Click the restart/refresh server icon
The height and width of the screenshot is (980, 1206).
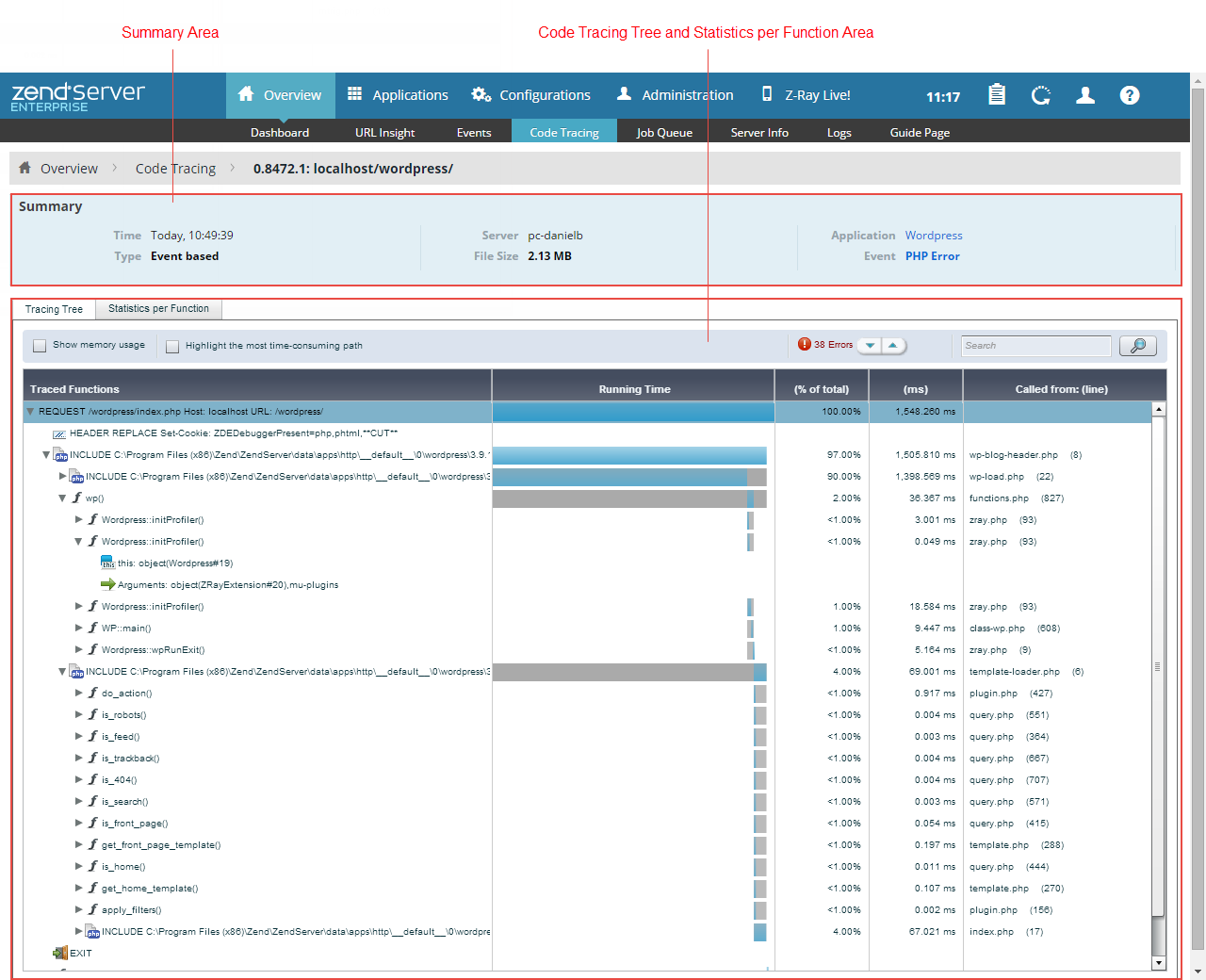pyautogui.click(x=1040, y=95)
